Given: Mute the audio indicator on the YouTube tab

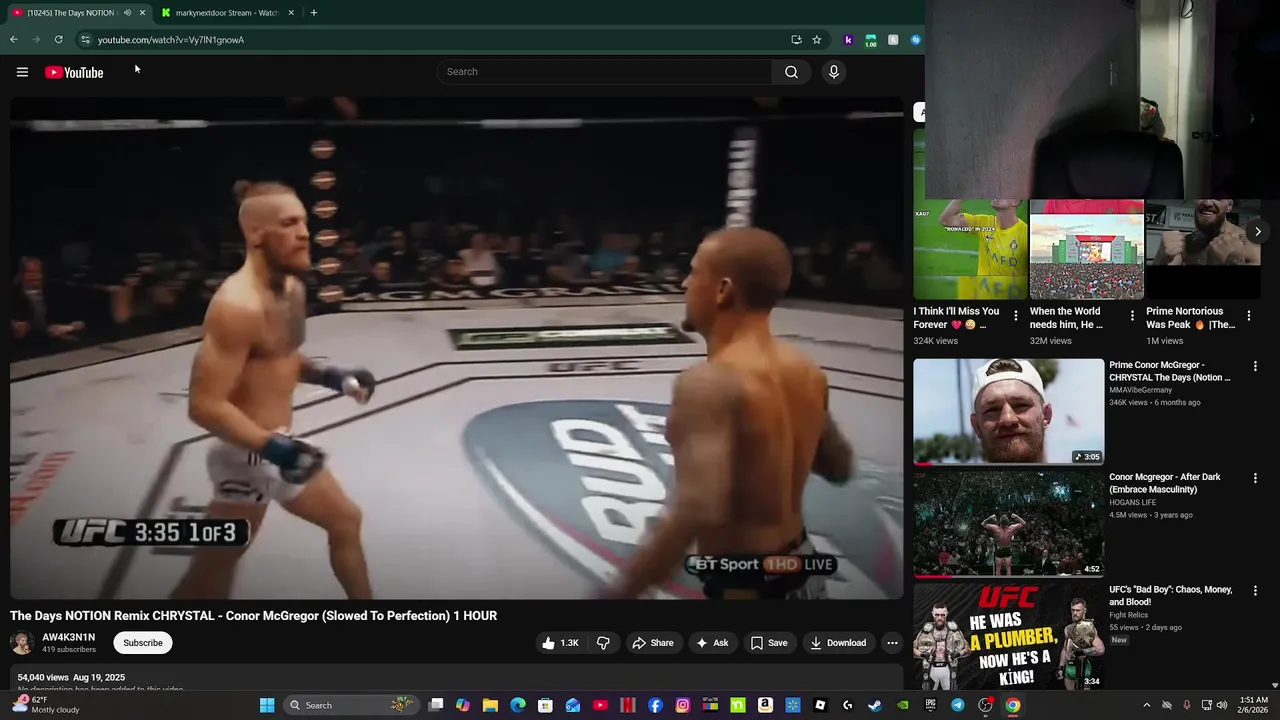Looking at the screenshot, I should tap(127, 13).
